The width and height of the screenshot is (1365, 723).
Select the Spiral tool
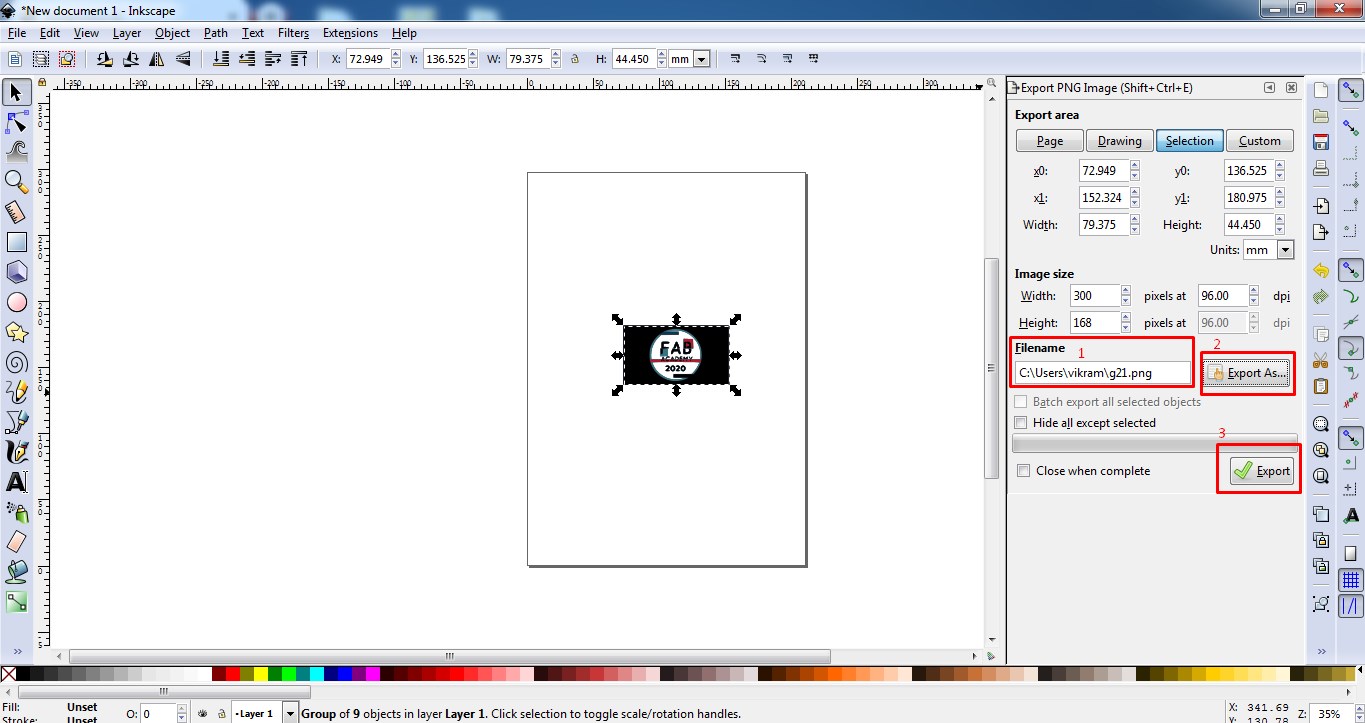pyautogui.click(x=16, y=362)
